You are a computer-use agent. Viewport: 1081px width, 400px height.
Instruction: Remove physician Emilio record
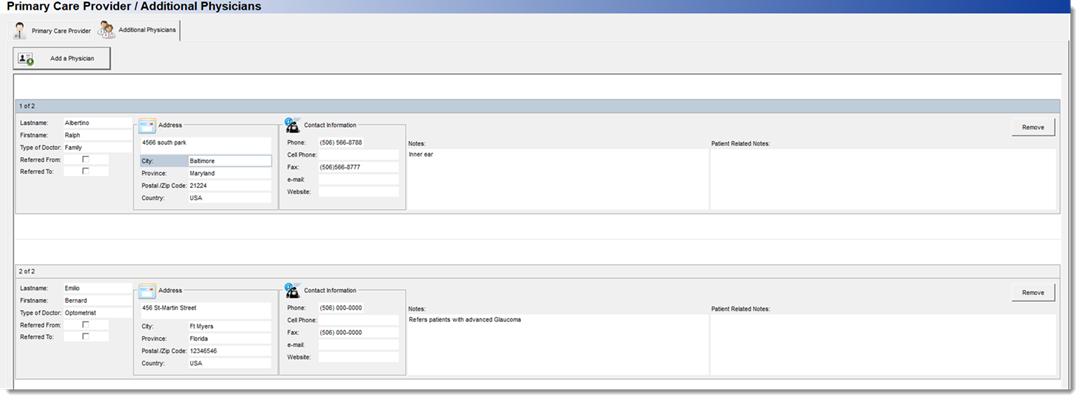pyautogui.click(x=1033, y=293)
